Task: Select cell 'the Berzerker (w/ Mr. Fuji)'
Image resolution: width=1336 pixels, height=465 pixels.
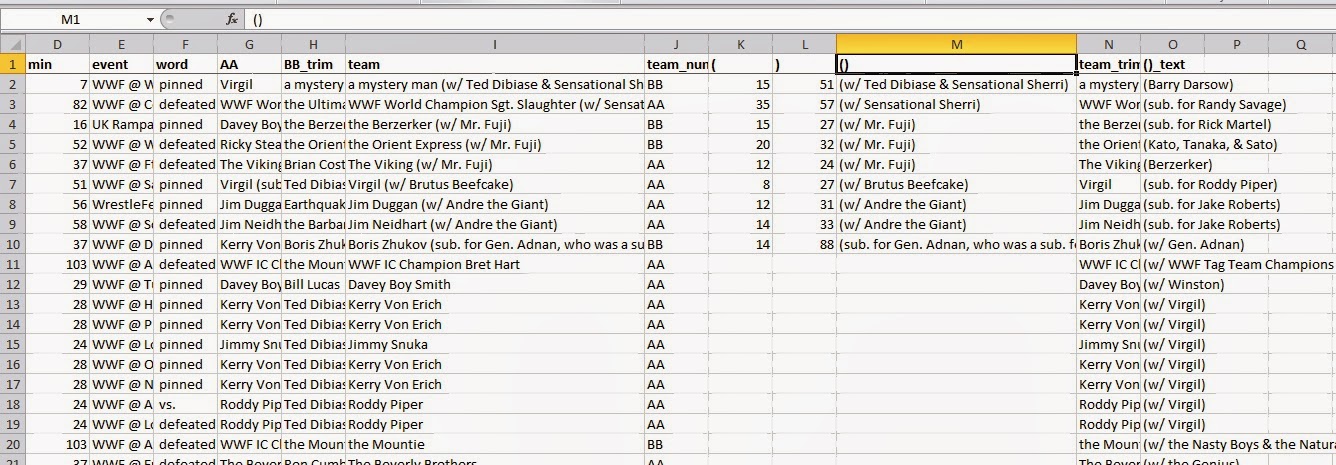Action: 495,124
